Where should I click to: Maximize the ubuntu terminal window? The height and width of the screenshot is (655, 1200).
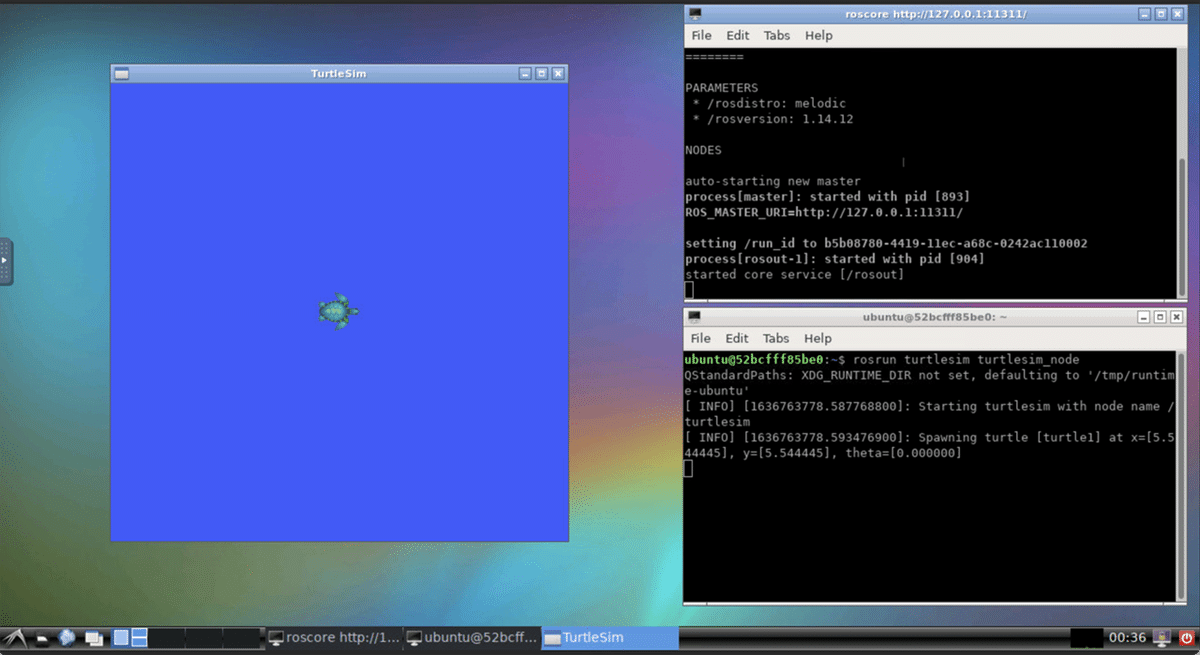coord(1161,317)
